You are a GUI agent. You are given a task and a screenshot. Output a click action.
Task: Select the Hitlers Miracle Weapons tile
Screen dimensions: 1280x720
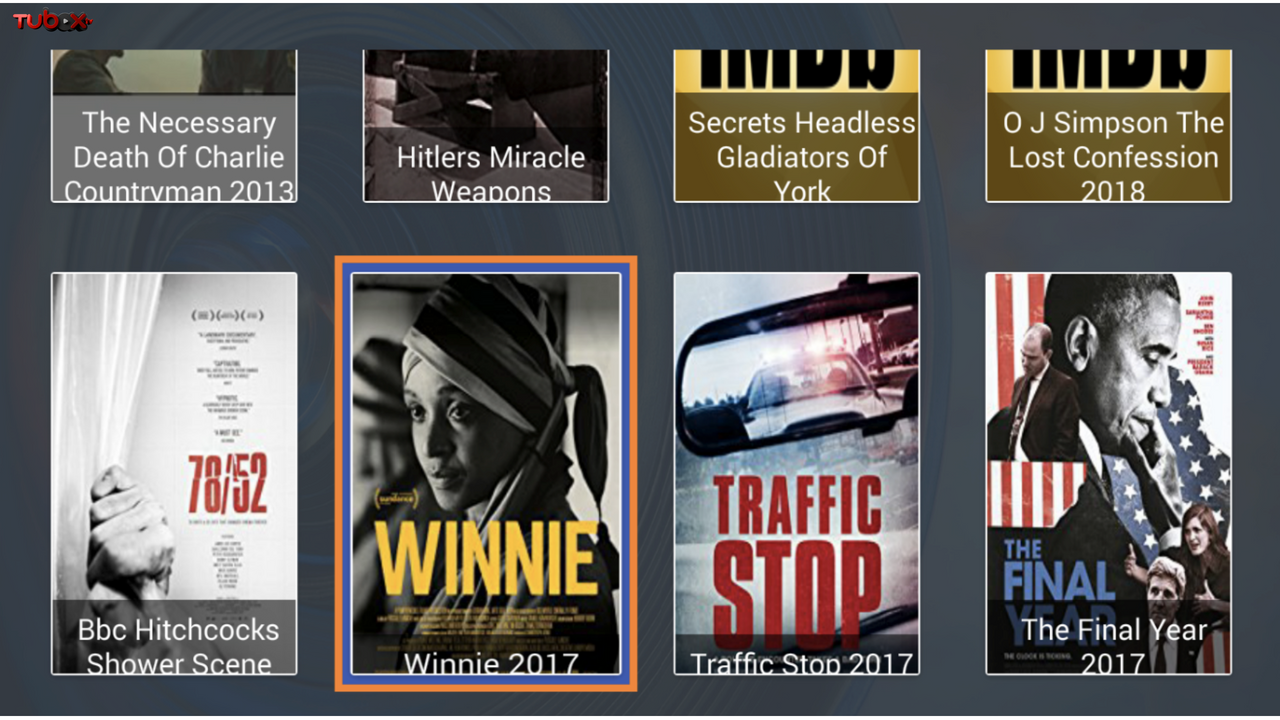click(486, 126)
